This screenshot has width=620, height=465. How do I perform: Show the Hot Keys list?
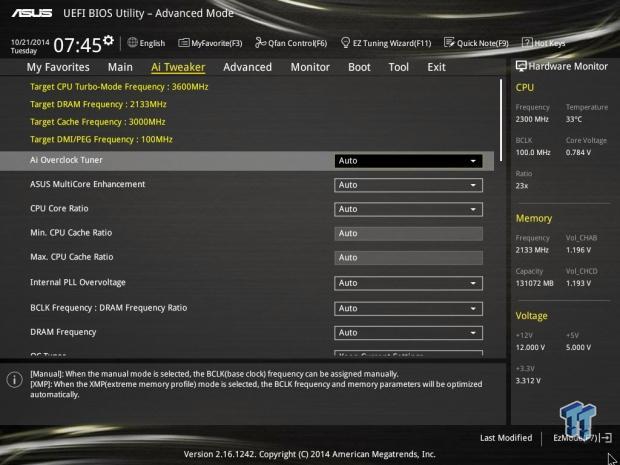[544, 43]
